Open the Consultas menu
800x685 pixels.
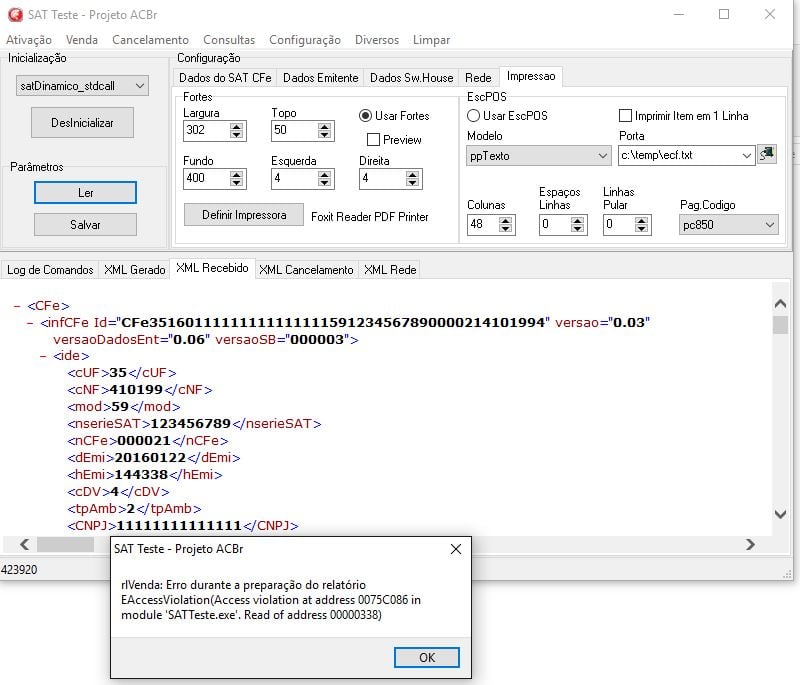coord(229,40)
